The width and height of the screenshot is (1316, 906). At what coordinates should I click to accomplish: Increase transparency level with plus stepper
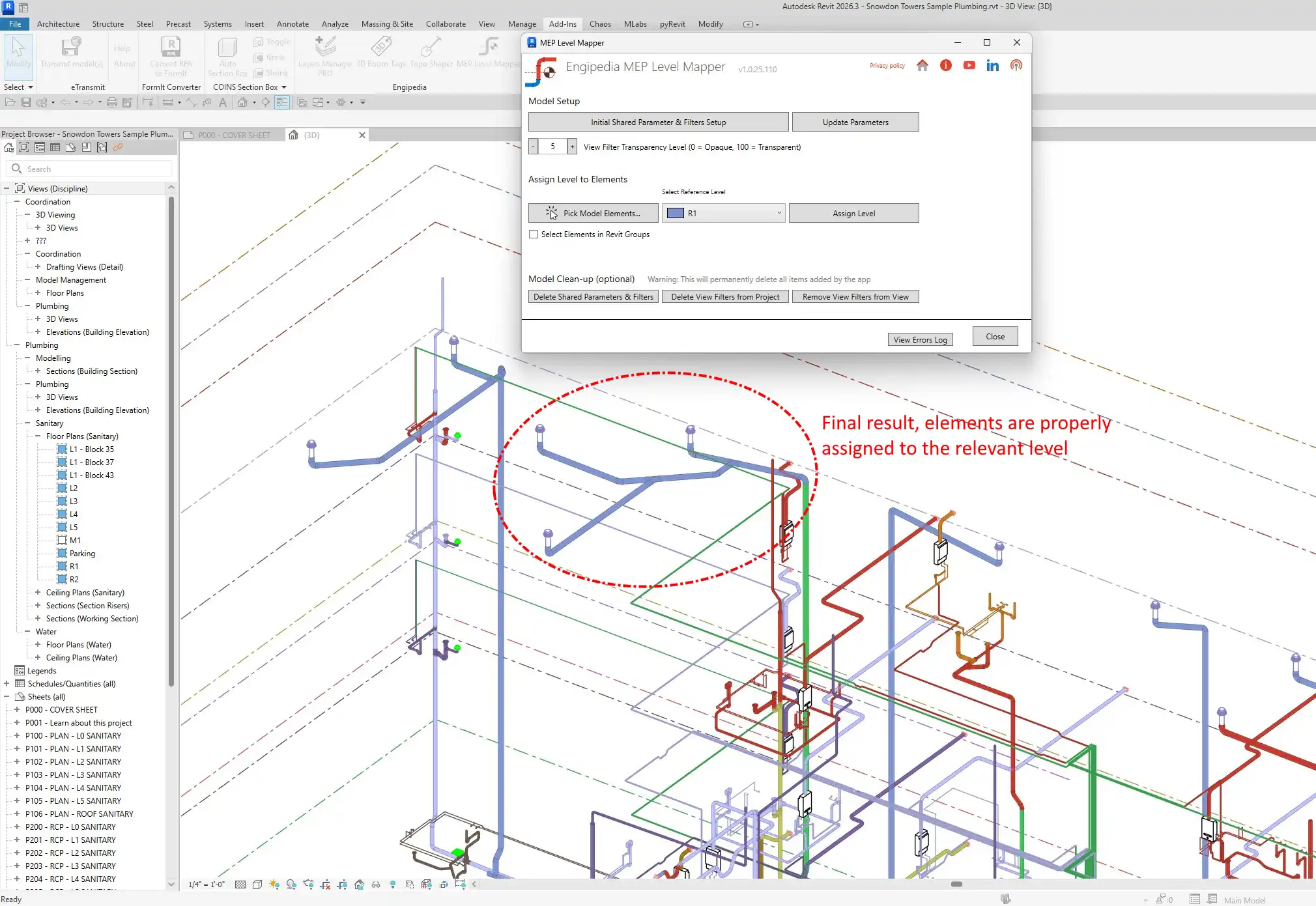[572, 147]
